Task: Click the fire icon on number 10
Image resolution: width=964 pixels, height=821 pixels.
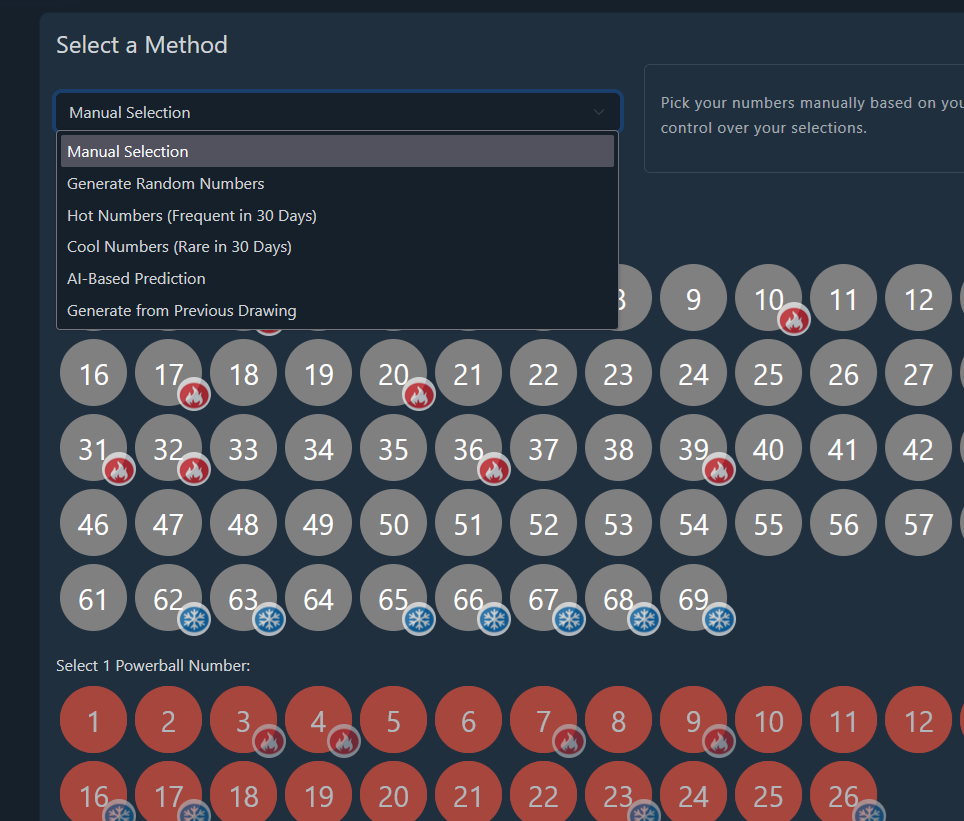Action: tap(794, 320)
